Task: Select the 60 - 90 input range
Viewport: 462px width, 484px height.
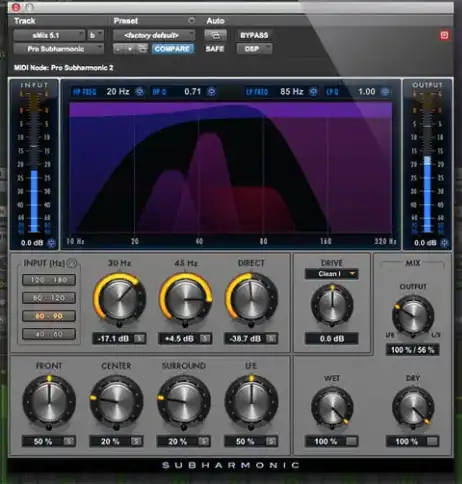Action: pos(49,316)
